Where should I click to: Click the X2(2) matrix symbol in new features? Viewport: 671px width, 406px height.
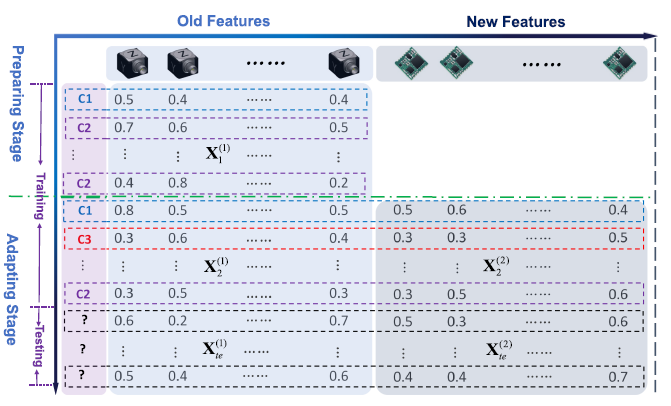pos(494,265)
